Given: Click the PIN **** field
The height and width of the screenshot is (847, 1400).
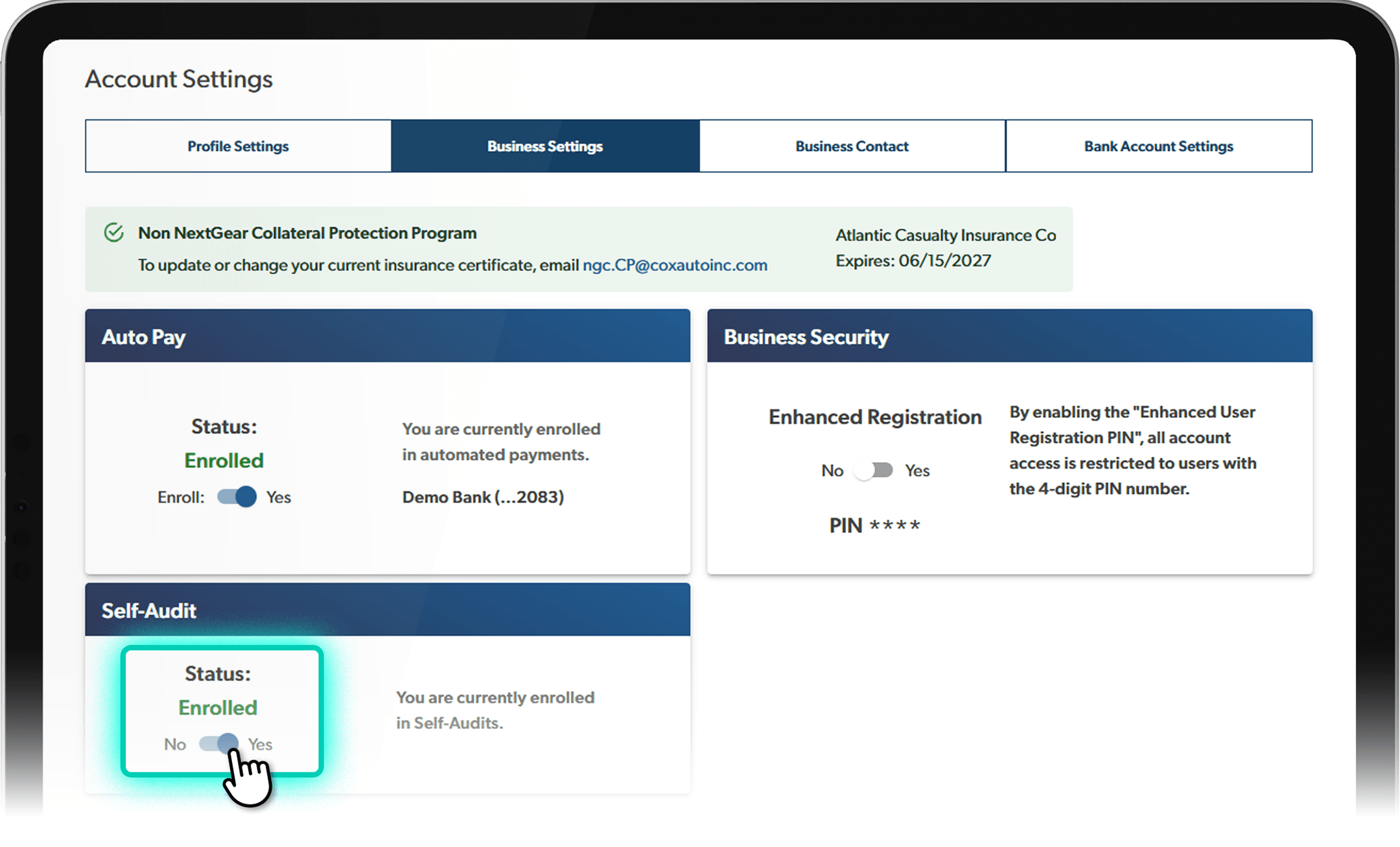Looking at the screenshot, I should click(874, 525).
